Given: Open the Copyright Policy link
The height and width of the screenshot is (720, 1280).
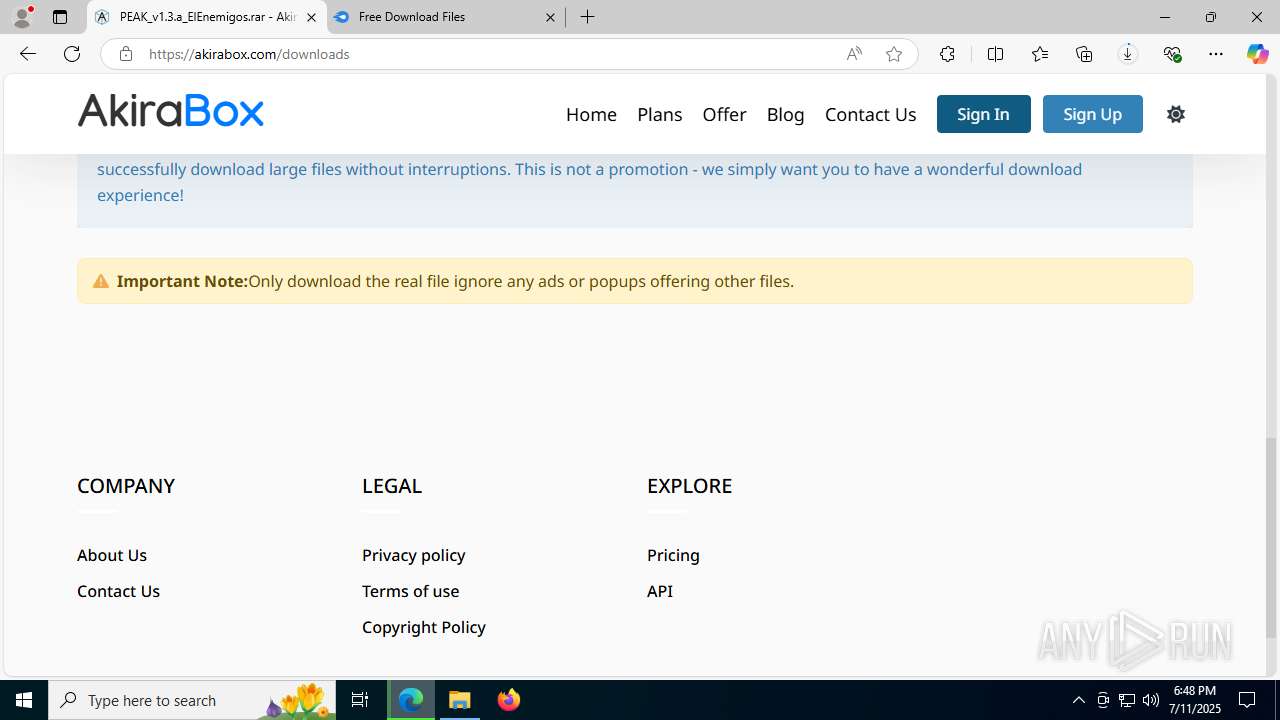Looking at the screenshot, I should coord(424,627).
